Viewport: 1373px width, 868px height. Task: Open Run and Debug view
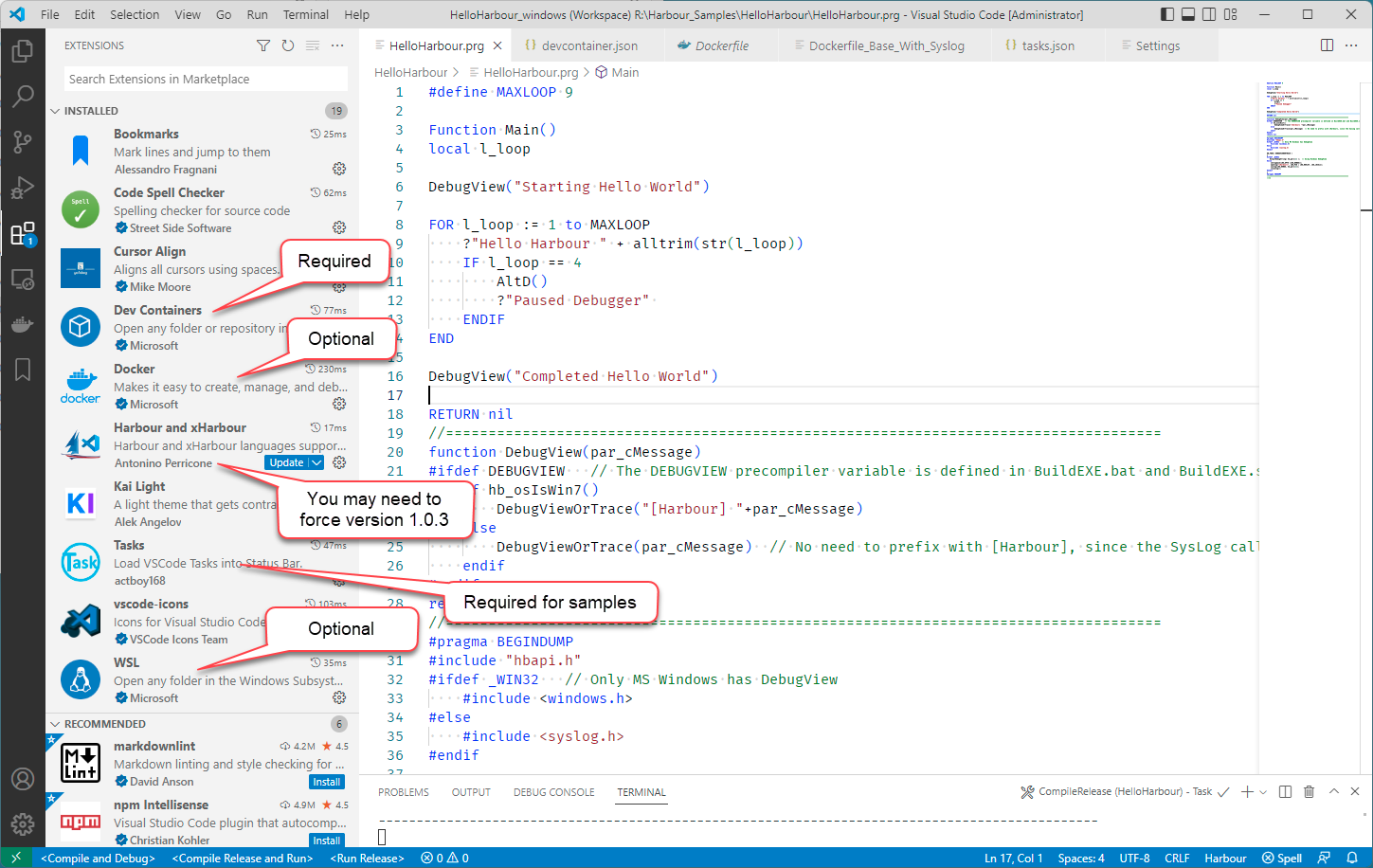tap(23, 188)
